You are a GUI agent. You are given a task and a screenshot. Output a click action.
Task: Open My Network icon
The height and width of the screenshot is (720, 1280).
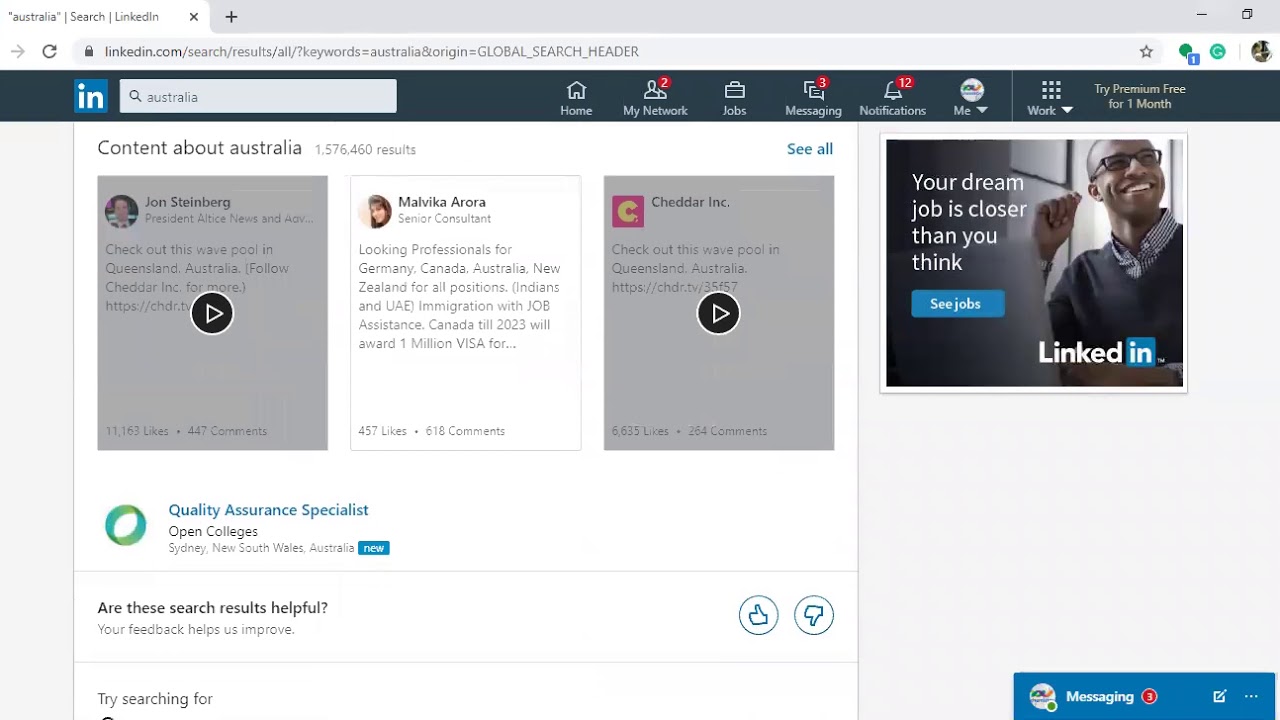coord(655,98)
